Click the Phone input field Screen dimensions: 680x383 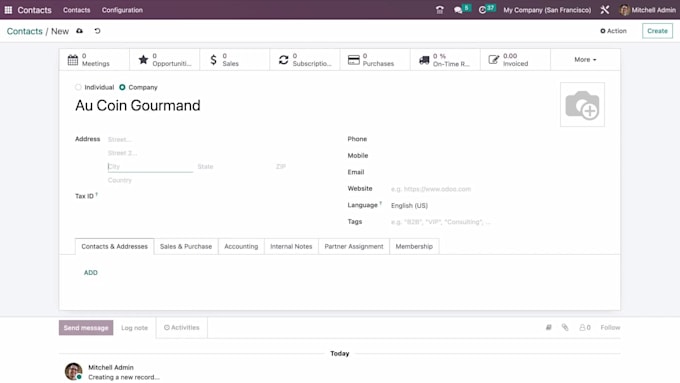click(497, 139)
